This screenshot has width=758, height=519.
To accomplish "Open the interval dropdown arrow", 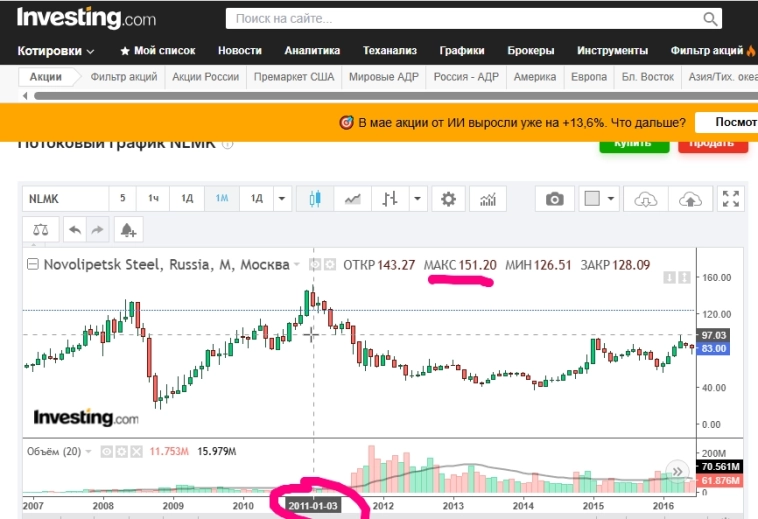I will (x=282, y=199).
